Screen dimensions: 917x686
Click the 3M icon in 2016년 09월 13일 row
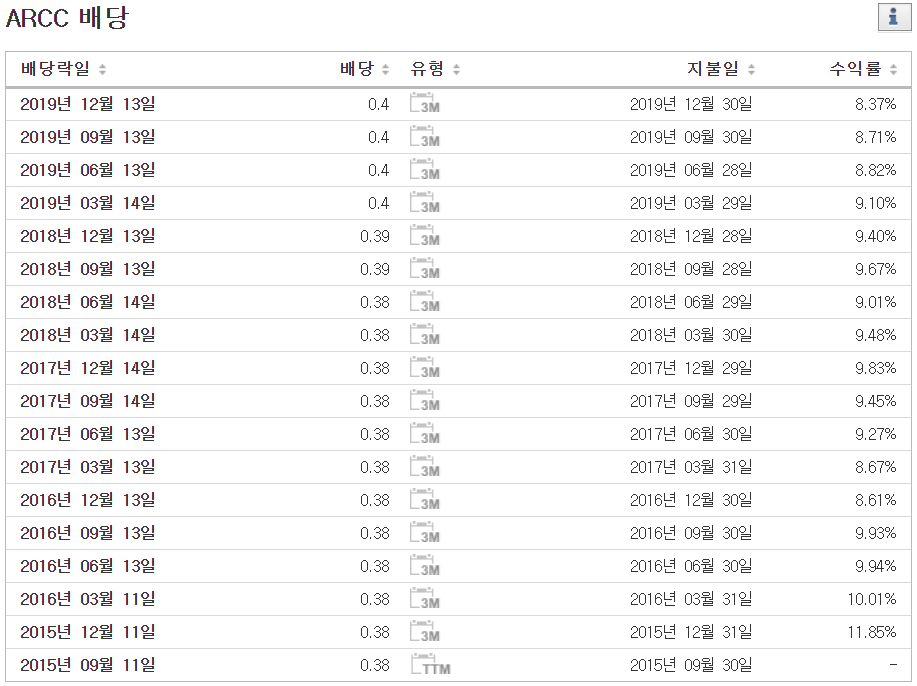coord(425,533)
